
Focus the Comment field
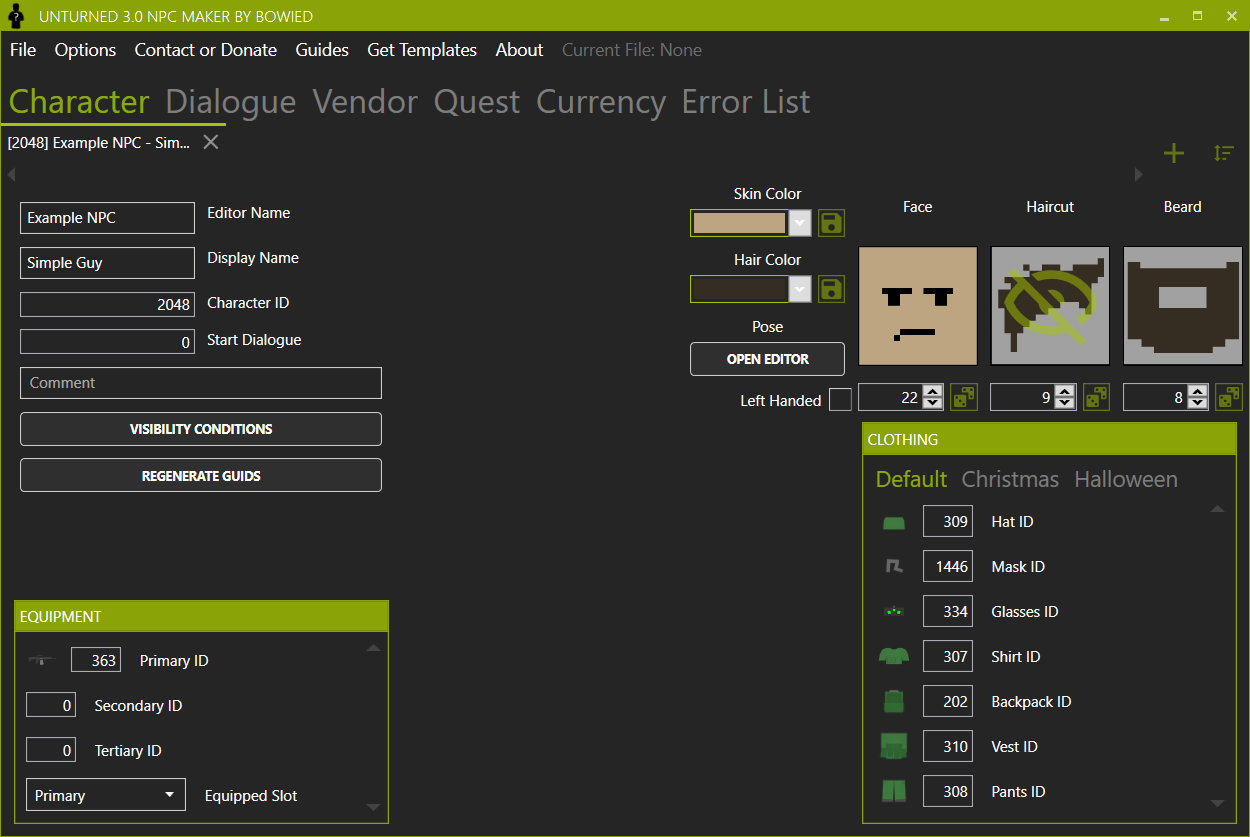coord(201,383)
